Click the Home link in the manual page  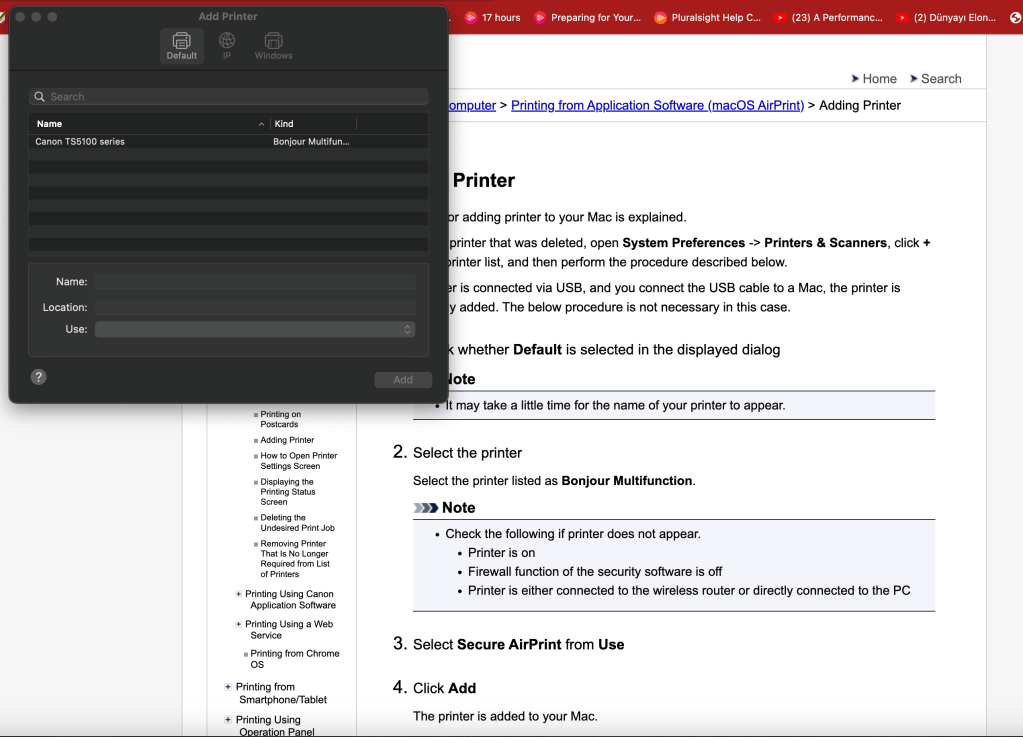click(879, 79)
